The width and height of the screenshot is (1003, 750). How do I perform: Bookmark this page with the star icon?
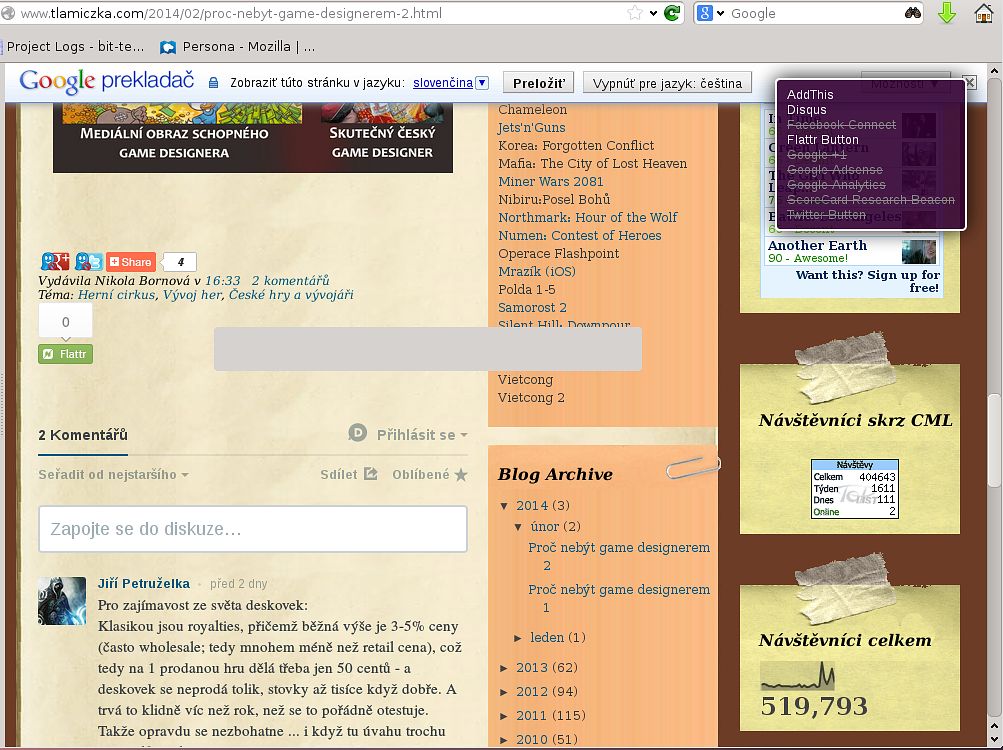point(635,13)
